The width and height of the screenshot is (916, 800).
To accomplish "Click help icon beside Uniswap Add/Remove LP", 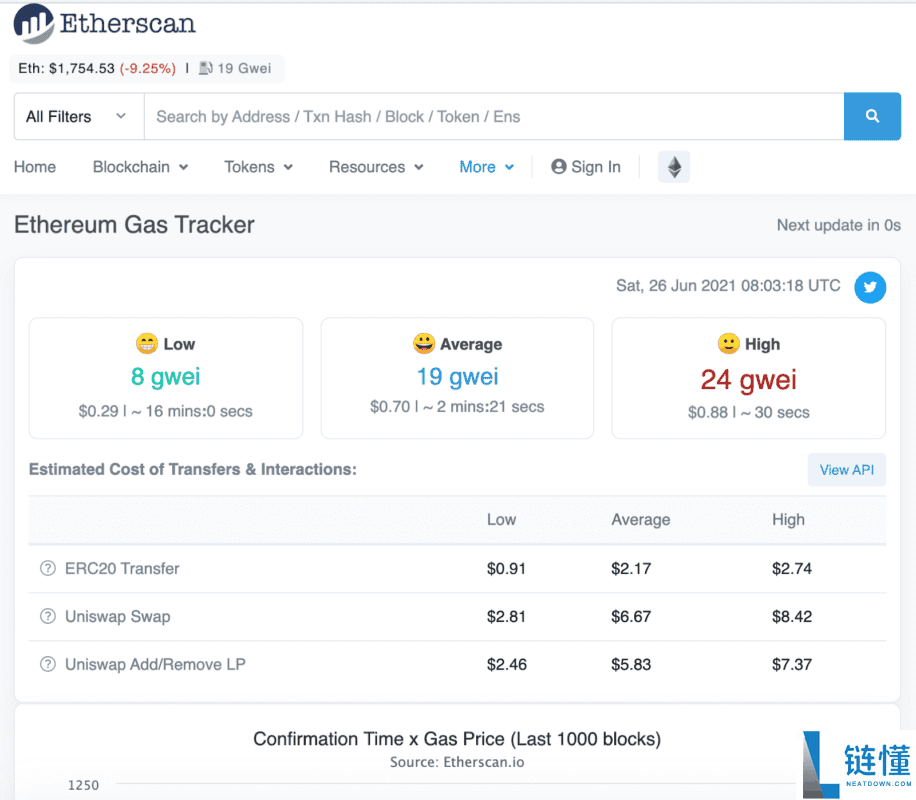I will (x=47, y=665).
